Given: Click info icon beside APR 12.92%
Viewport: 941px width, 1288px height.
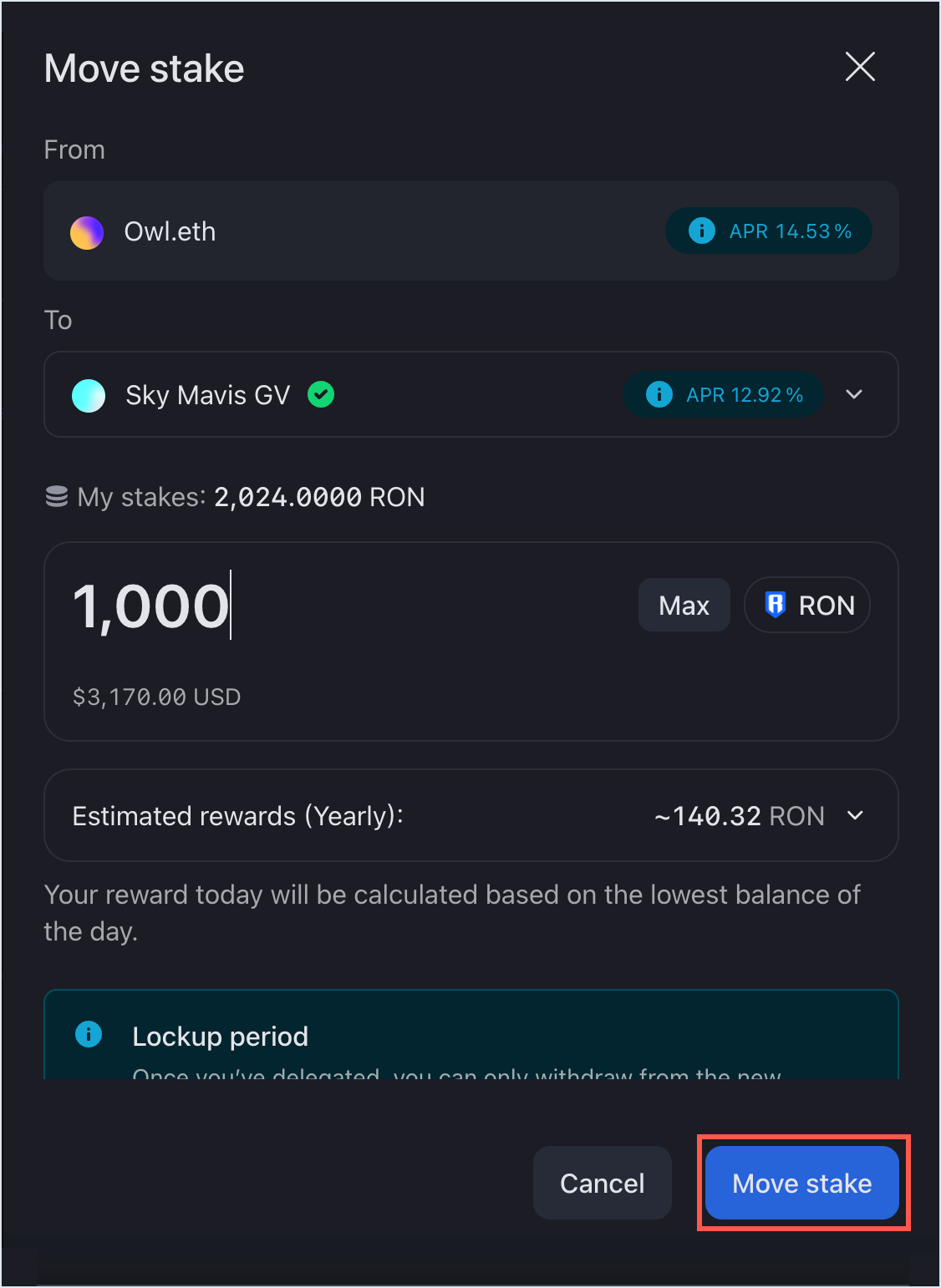Looking at the screenshot, I should (x=659, y=394).
